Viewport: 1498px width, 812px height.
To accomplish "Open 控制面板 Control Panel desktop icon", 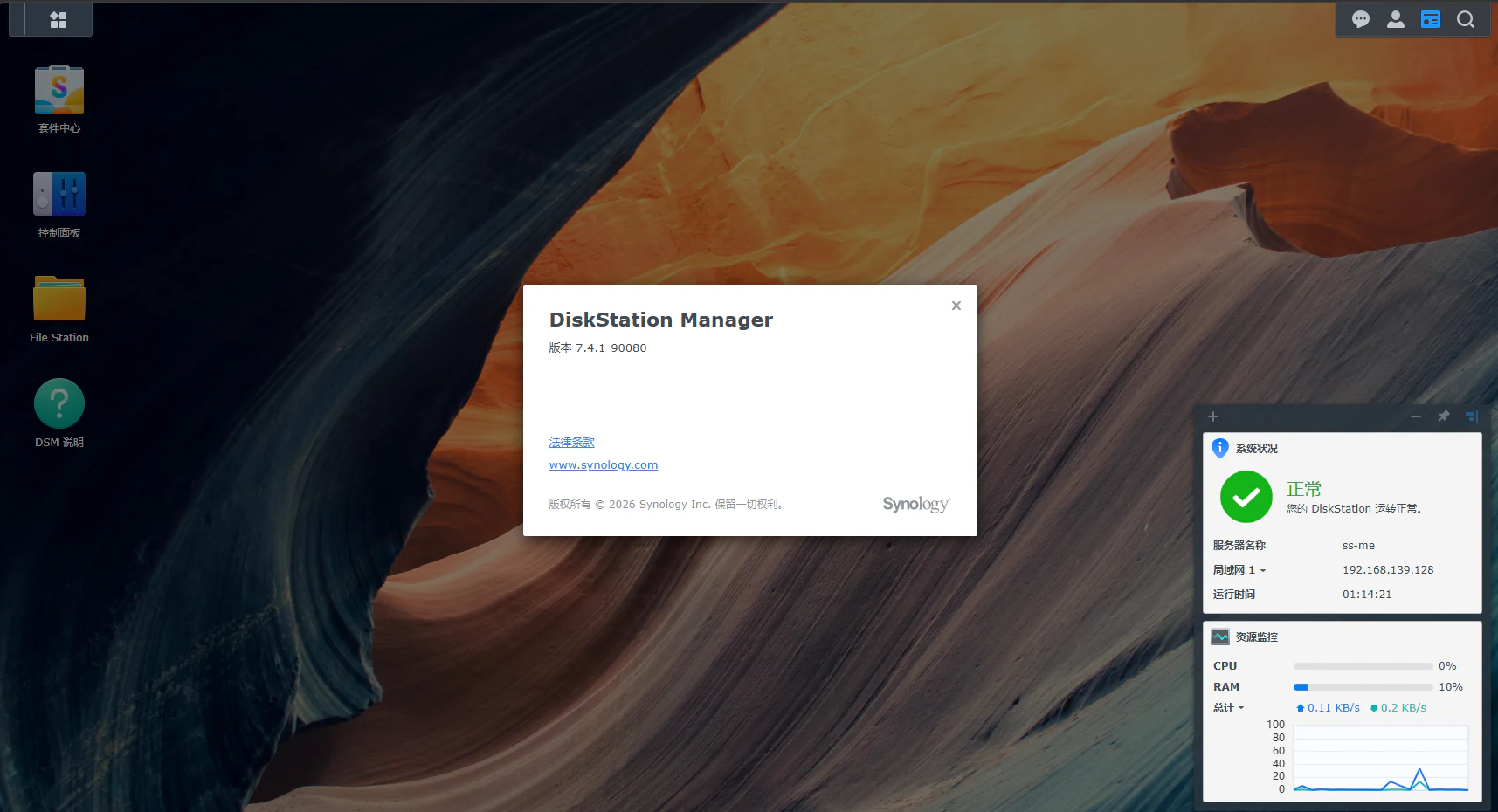I will pyautogui.click(x=59, y=204).
